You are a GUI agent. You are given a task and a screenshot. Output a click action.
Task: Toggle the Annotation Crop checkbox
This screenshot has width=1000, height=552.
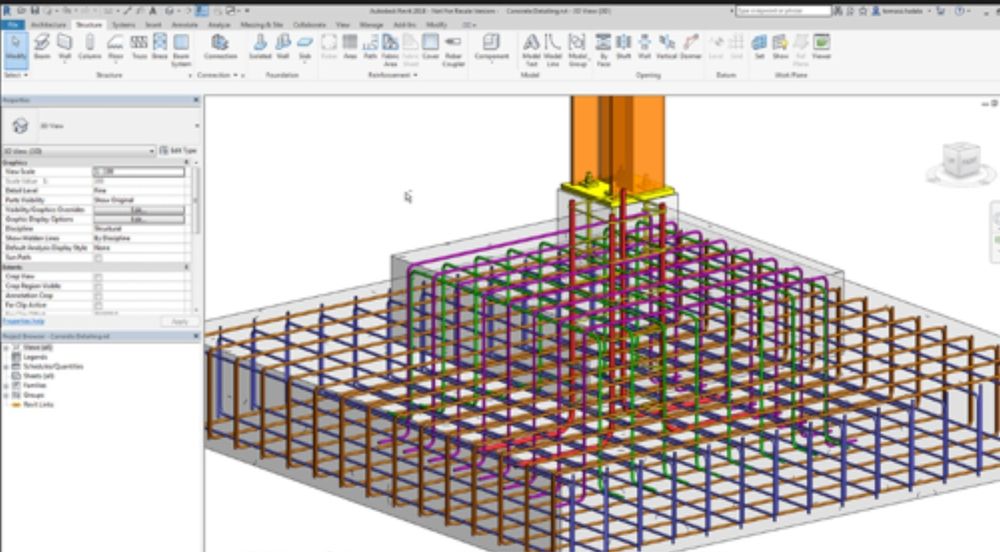point(98,296)
